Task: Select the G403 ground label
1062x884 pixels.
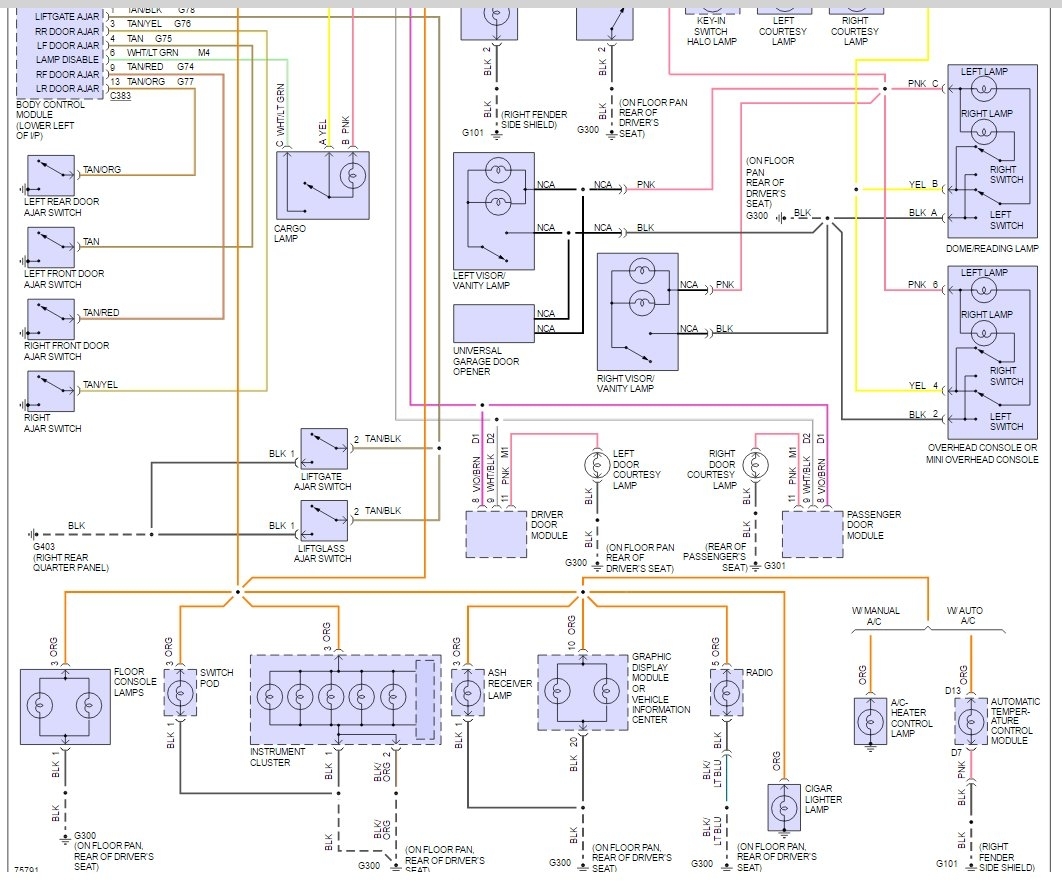Action: pos(44,546)
